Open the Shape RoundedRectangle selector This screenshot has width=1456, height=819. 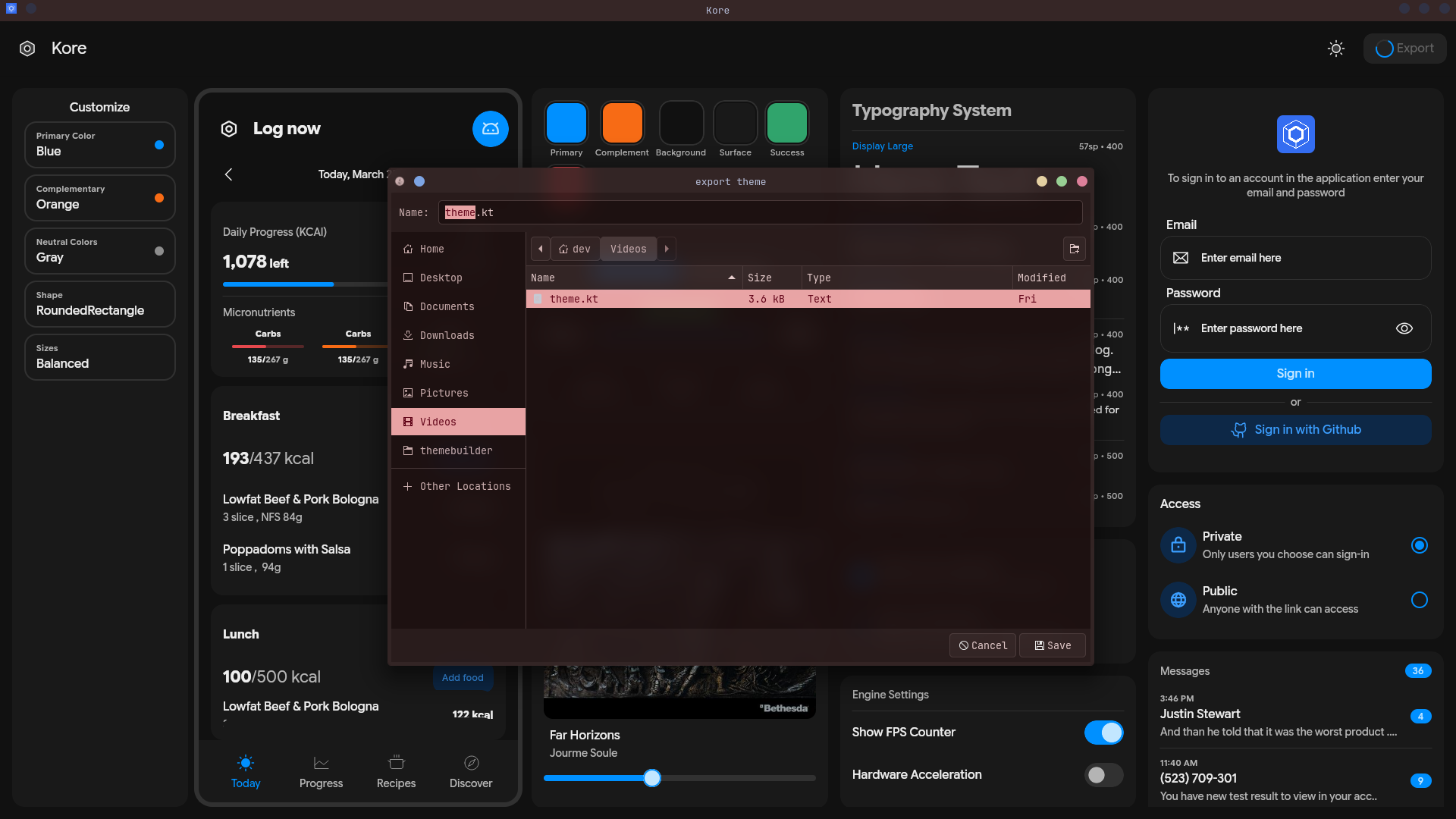coord(100,303)
